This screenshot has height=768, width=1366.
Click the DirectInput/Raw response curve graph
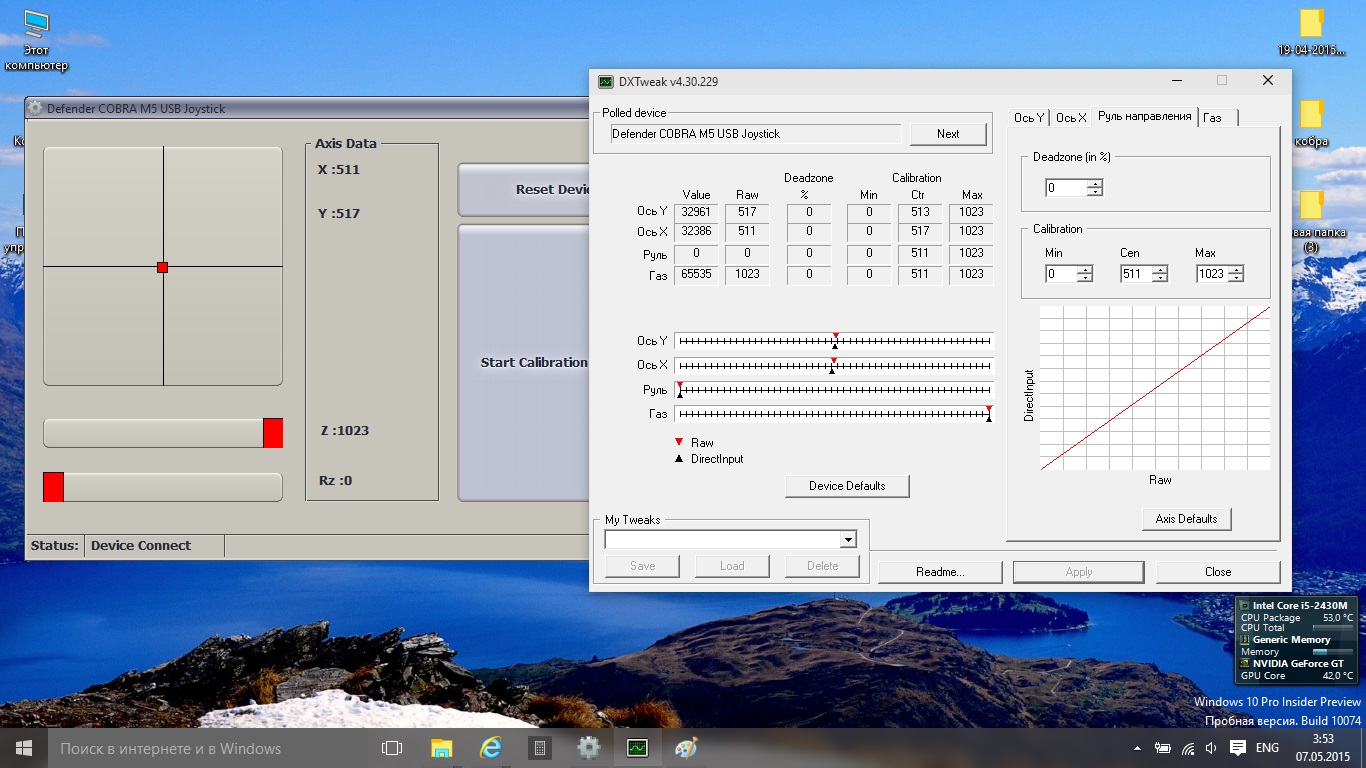pos(1155,387)
